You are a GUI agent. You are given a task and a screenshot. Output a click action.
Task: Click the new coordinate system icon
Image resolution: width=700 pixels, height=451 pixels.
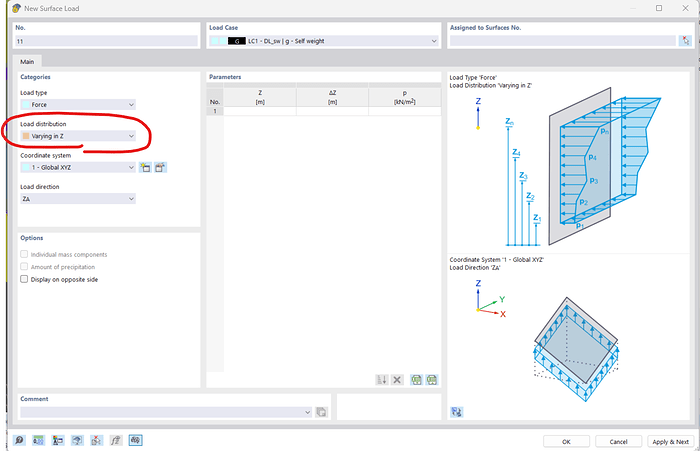coord(145,167)
